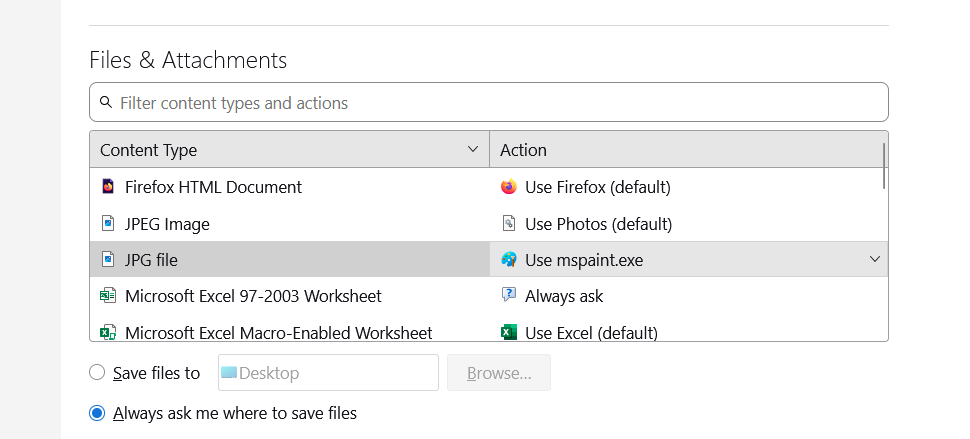Open the JPG file action dropdown arrow

[x=875, y=260]
